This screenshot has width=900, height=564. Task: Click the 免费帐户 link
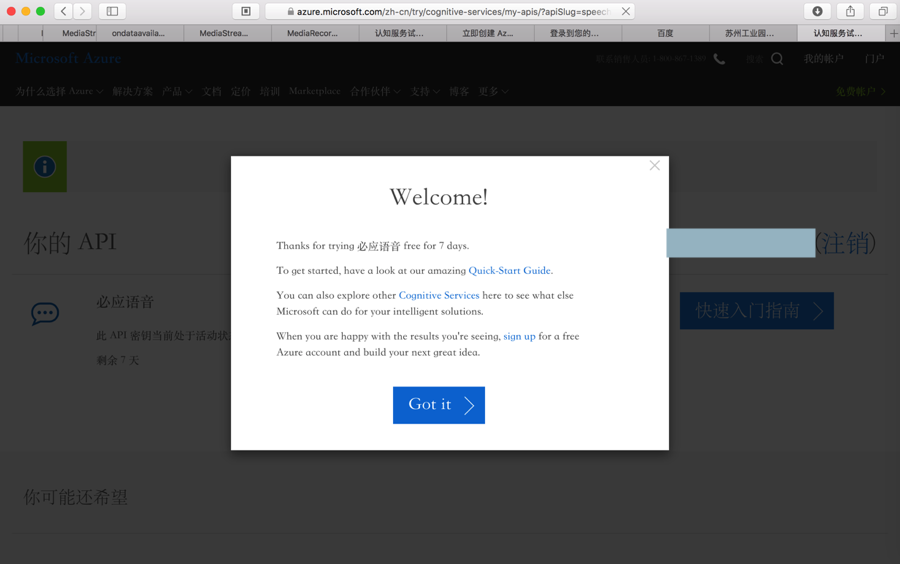click(x=860, y=91)
